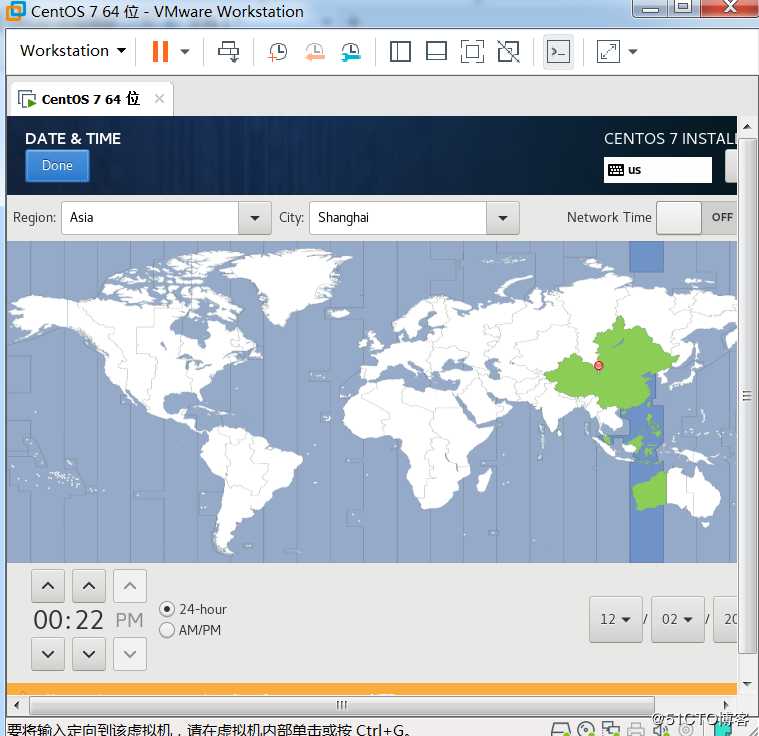759x736 pixels.
Task: Click the printer status bar icon
Action: [x=636, y=729]
